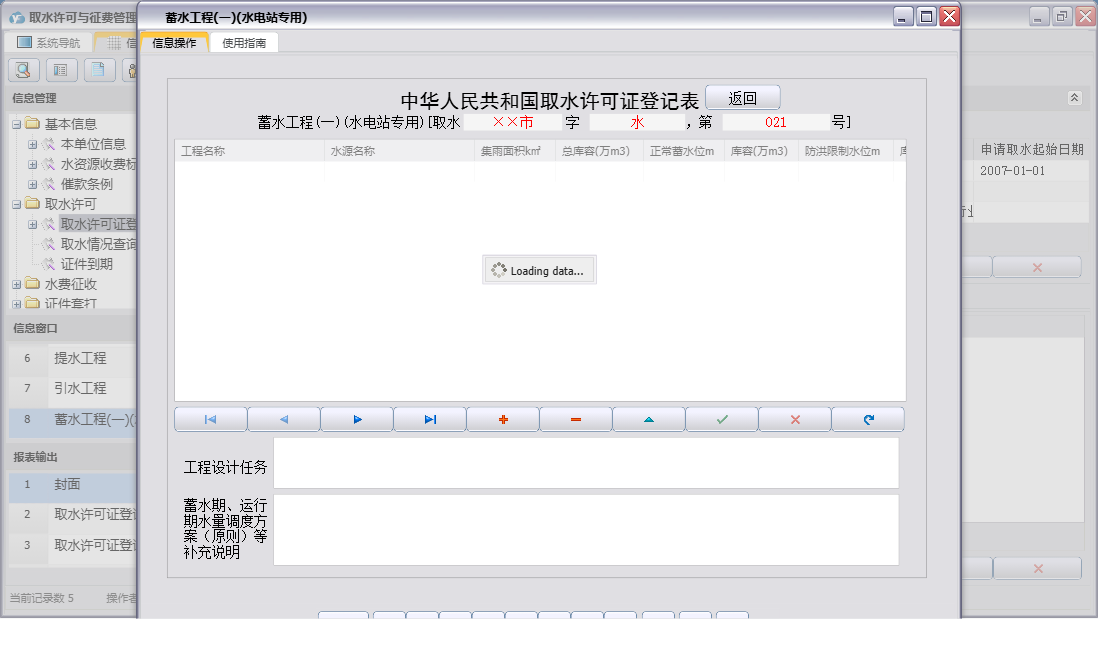
Task: Click the red 水 character field
Action: coord(637,122)
